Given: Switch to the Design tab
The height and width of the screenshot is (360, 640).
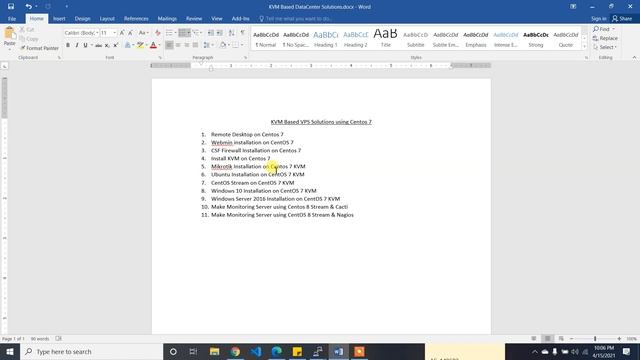Looking at the screenshot, I should tap(82, 19).
